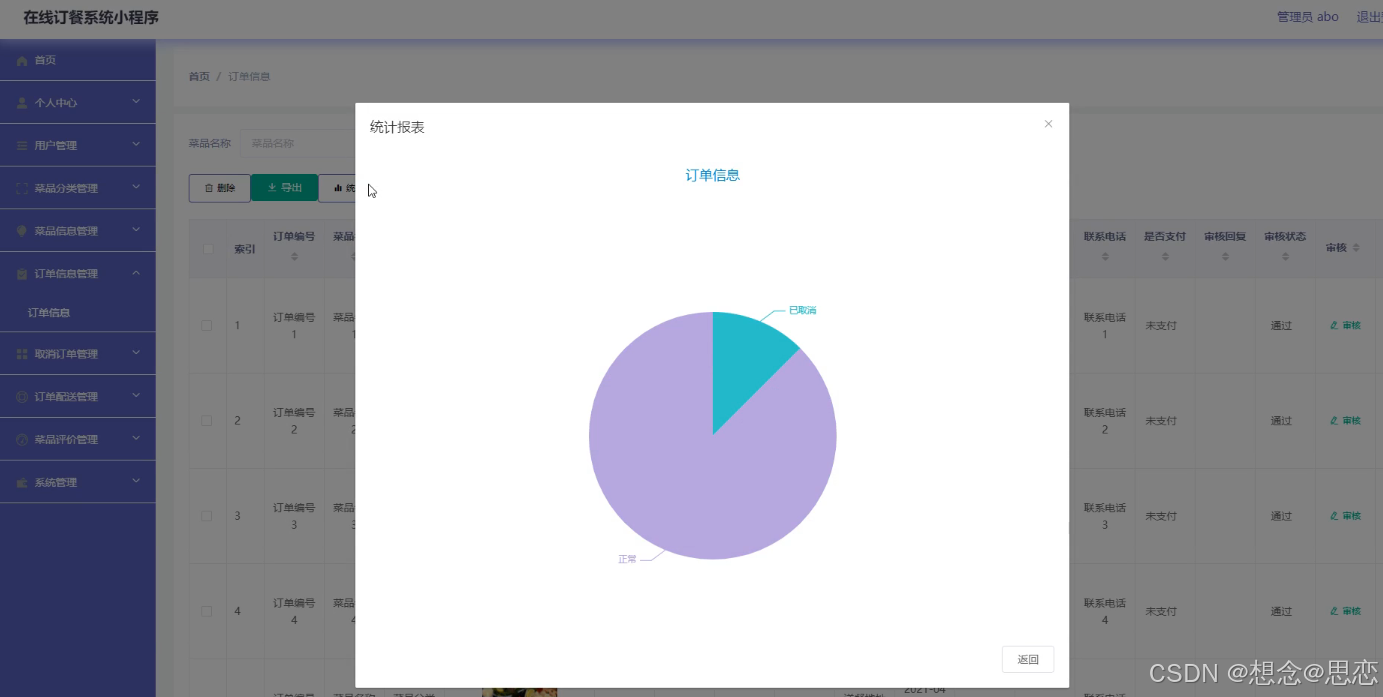
Task: Click the 菜品名称 search input field
Action: [298, 143]
